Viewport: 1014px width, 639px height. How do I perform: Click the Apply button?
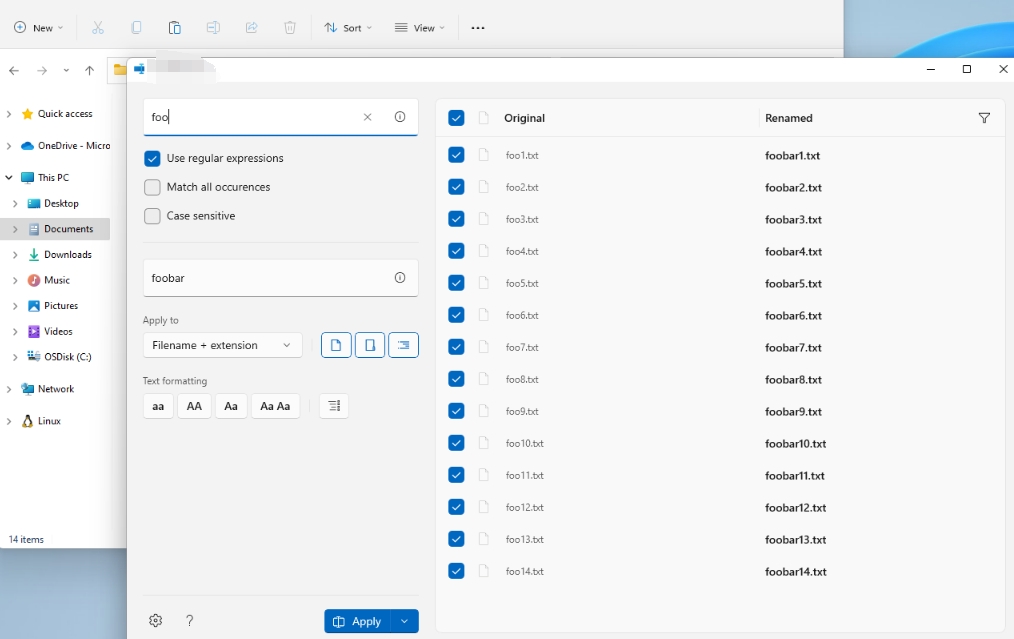coord(357,621)
